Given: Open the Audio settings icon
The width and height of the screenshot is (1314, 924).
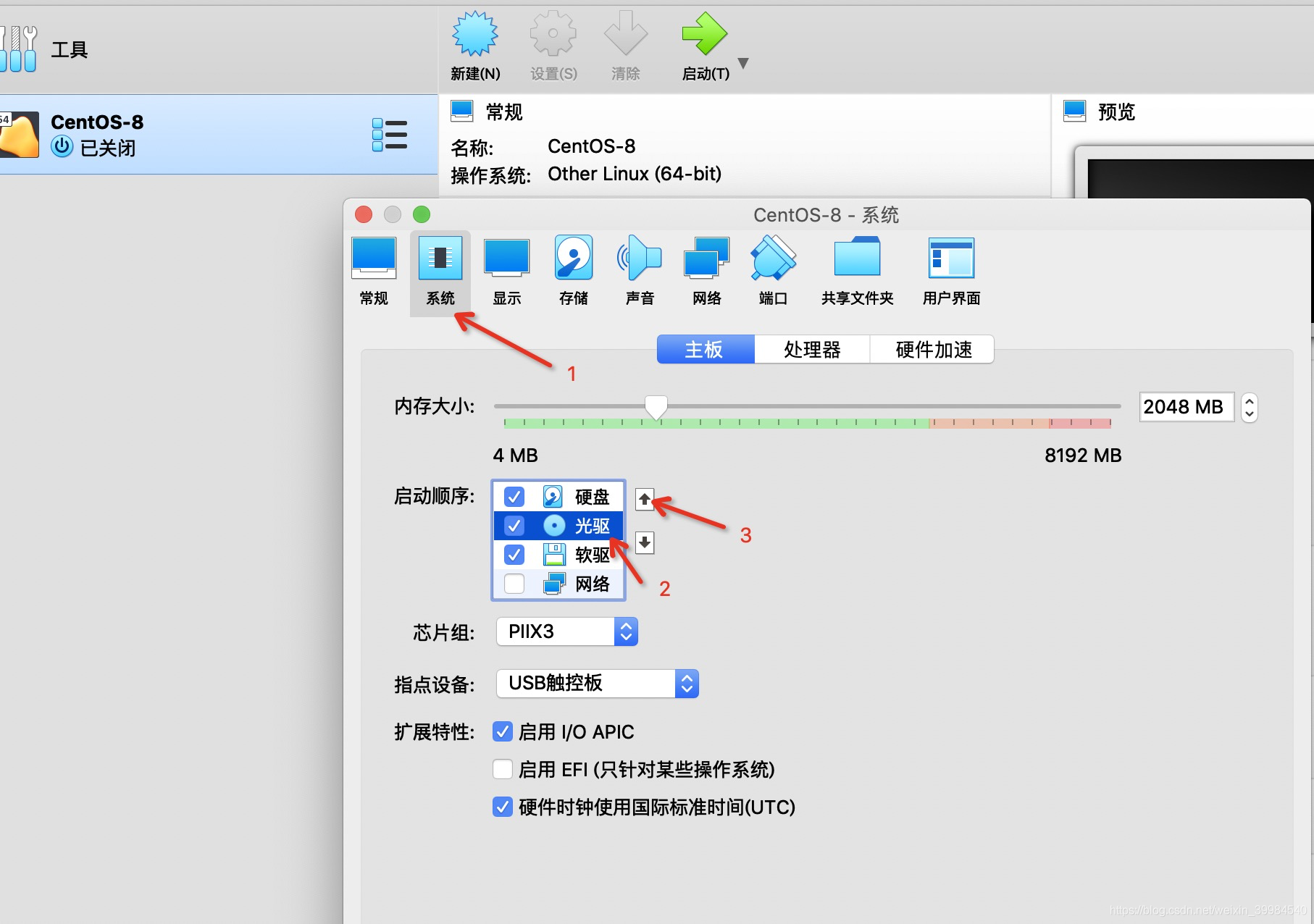Looking at the screenshot, I should [640, 269].
